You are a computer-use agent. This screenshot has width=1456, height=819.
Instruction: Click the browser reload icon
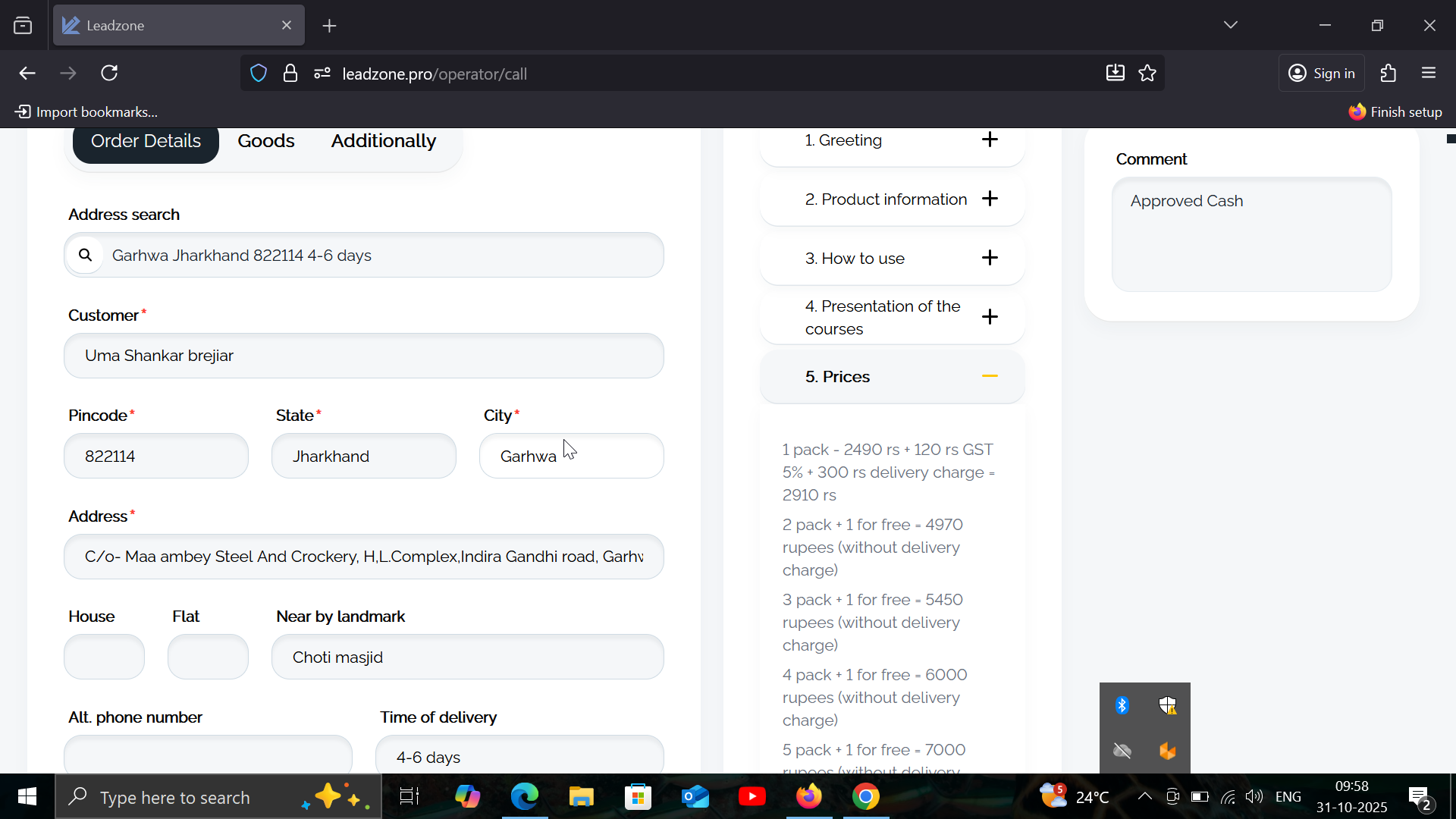110,74
